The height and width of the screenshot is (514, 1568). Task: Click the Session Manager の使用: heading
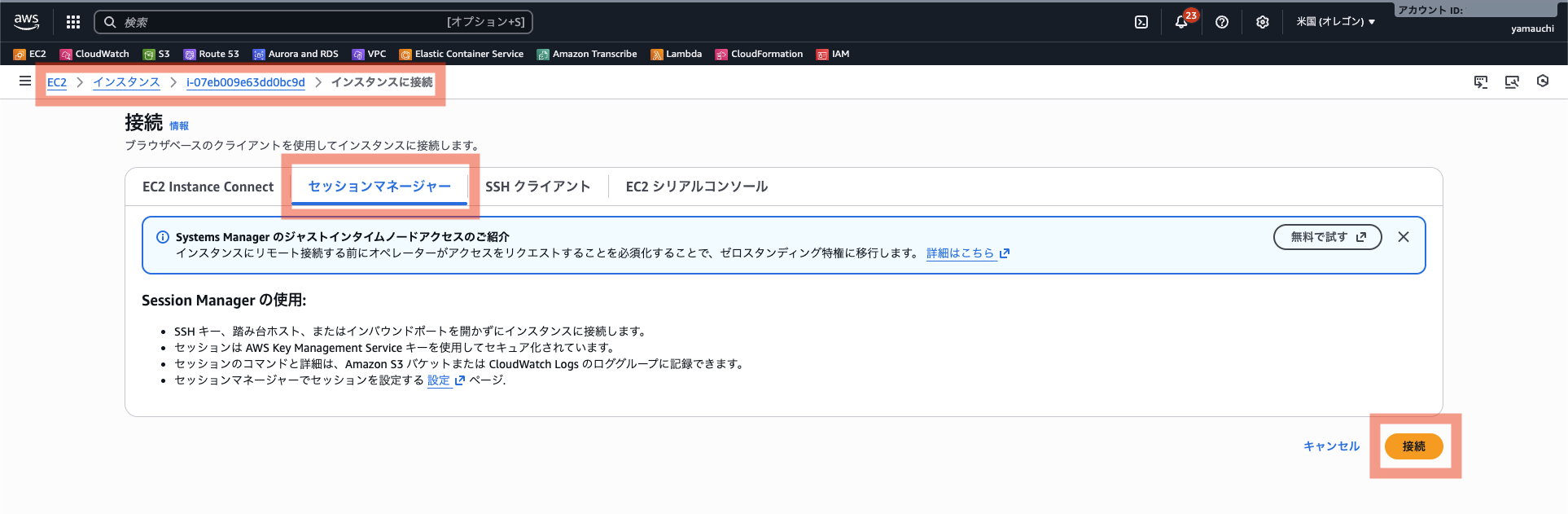tap(224, 301)
